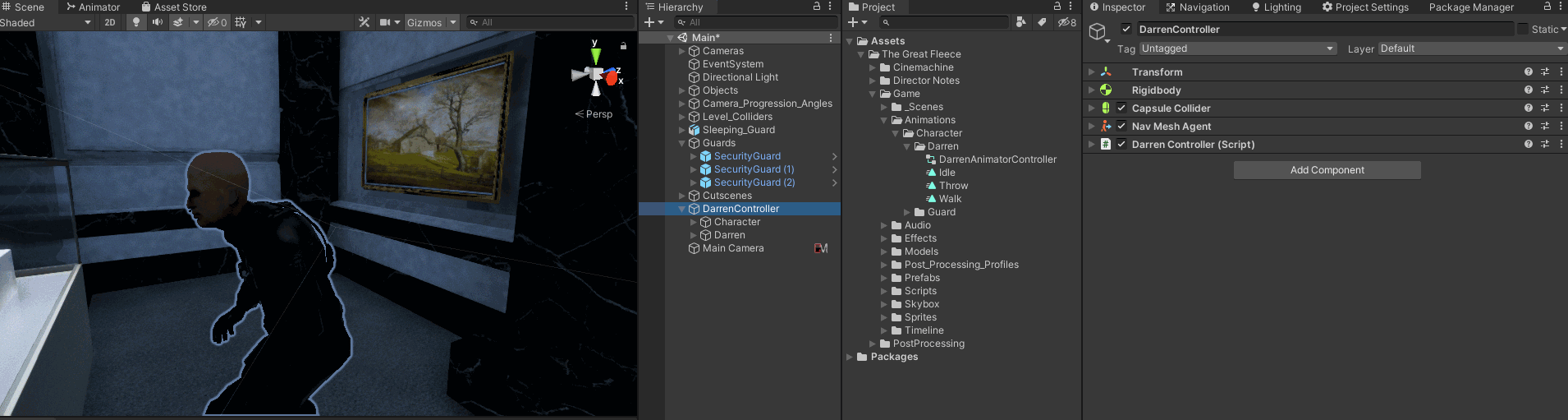This screenshot has width=1568, height=420.
Task: Toggle the DarrenController active checkbox
Action: click(1126, 29)
